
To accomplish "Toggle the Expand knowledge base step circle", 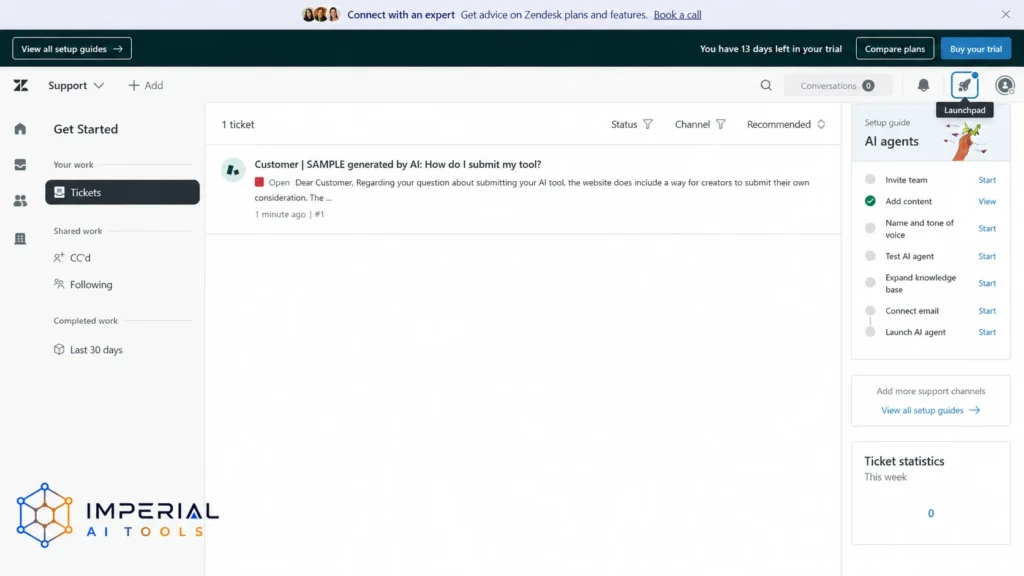I will [x=870, y=283].
